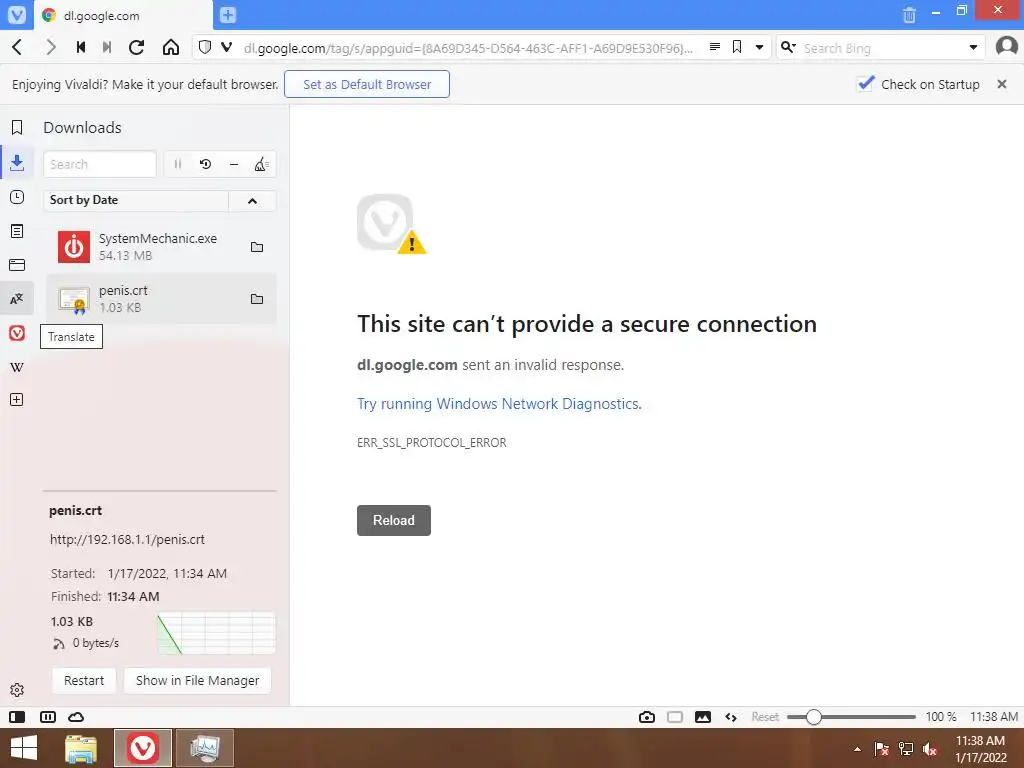
Task: Toggle tab tiling in status bar
Action: coord(48,717)
